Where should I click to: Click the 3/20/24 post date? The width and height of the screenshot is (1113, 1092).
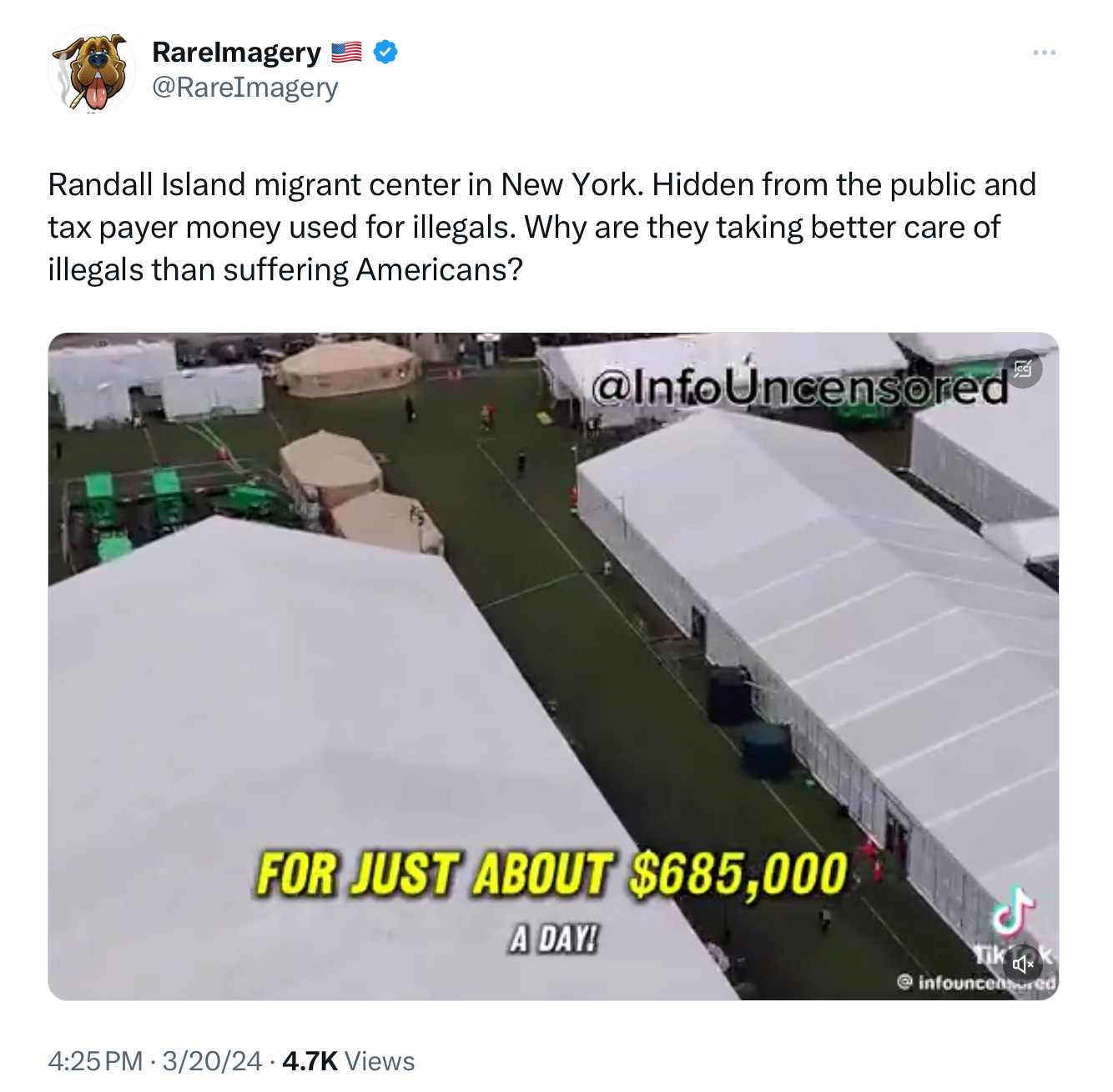coord(212,1061)
